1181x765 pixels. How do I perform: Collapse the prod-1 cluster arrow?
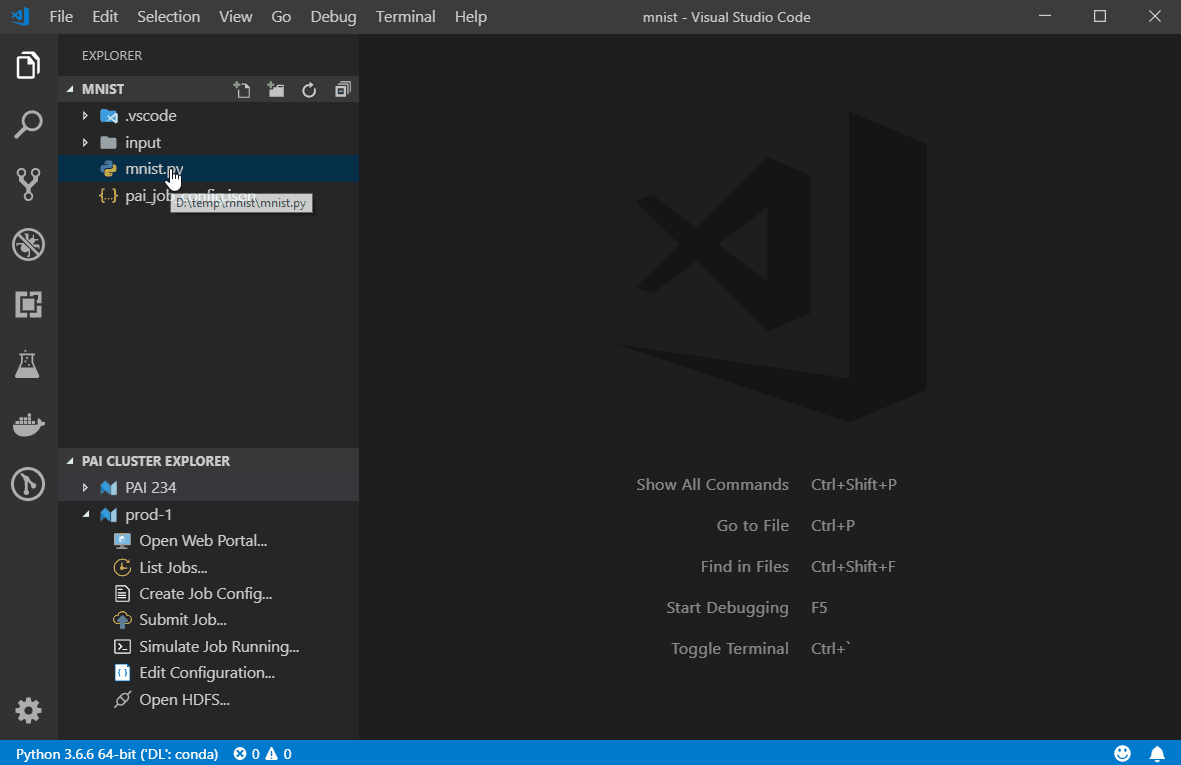click(x=85, y=514)
